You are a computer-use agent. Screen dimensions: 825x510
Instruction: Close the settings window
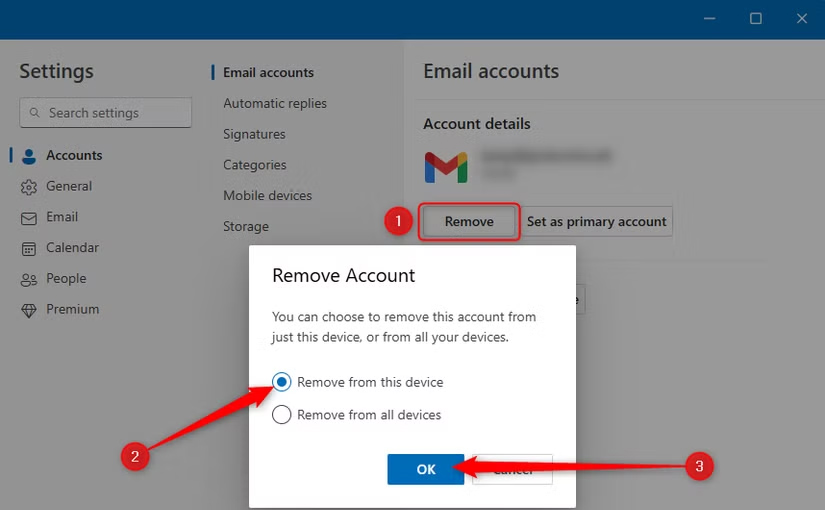click(x=801, y=18)
